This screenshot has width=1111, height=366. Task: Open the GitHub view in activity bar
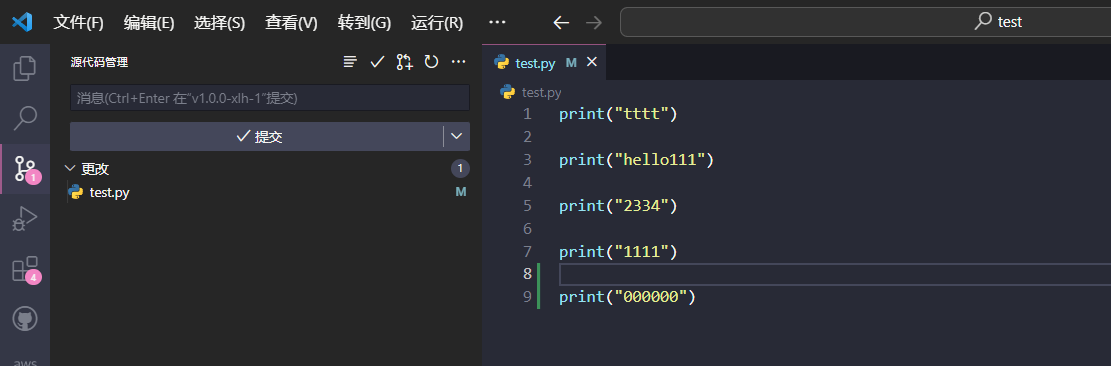point(25,319)
